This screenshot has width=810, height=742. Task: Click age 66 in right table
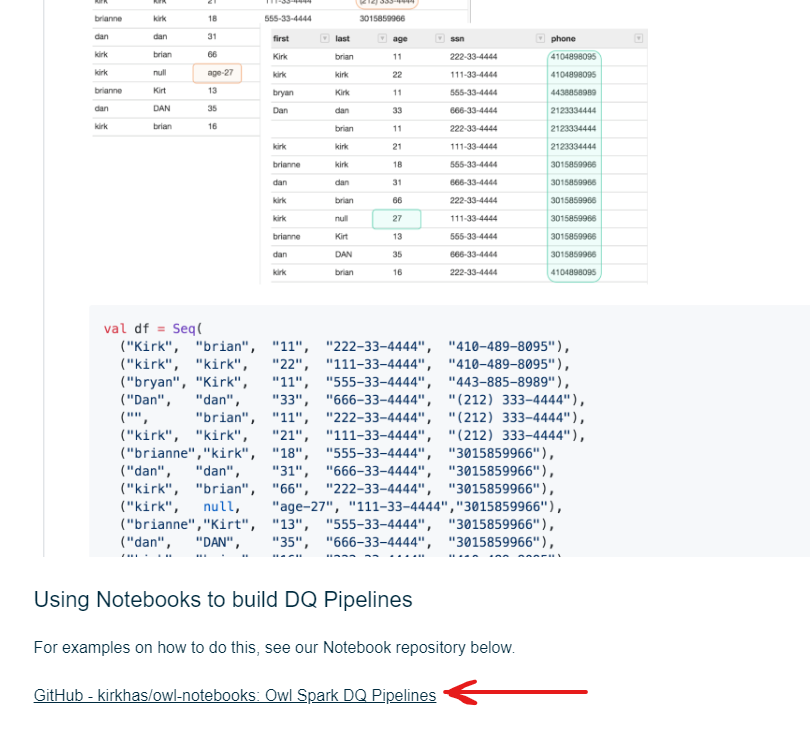[x=397, y=200]
